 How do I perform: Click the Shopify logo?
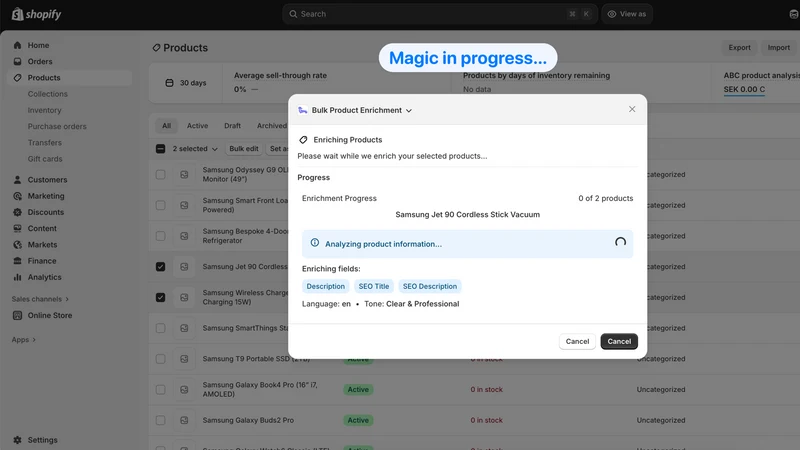coord(36,14)
